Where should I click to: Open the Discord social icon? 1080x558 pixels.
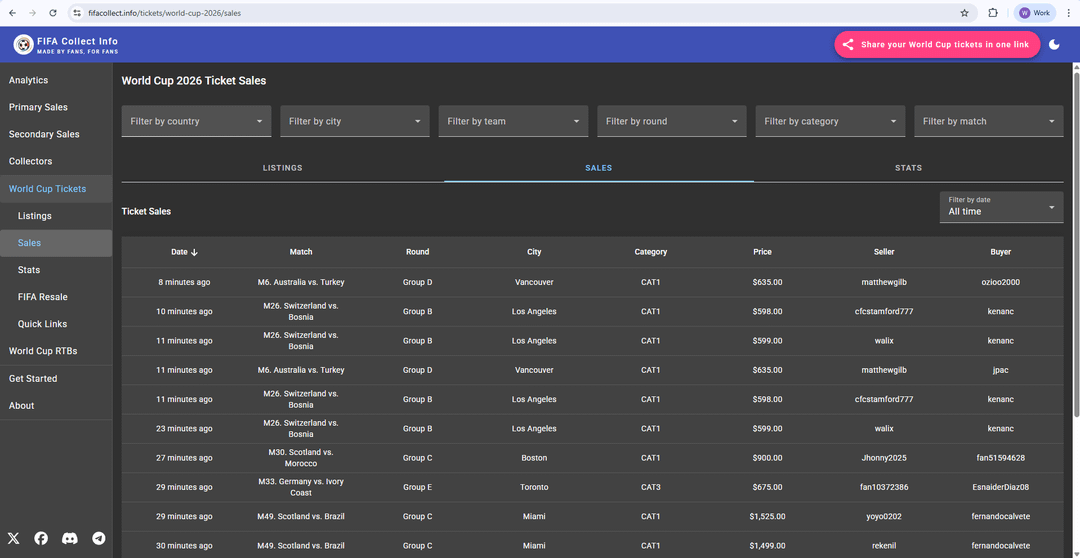70,538
